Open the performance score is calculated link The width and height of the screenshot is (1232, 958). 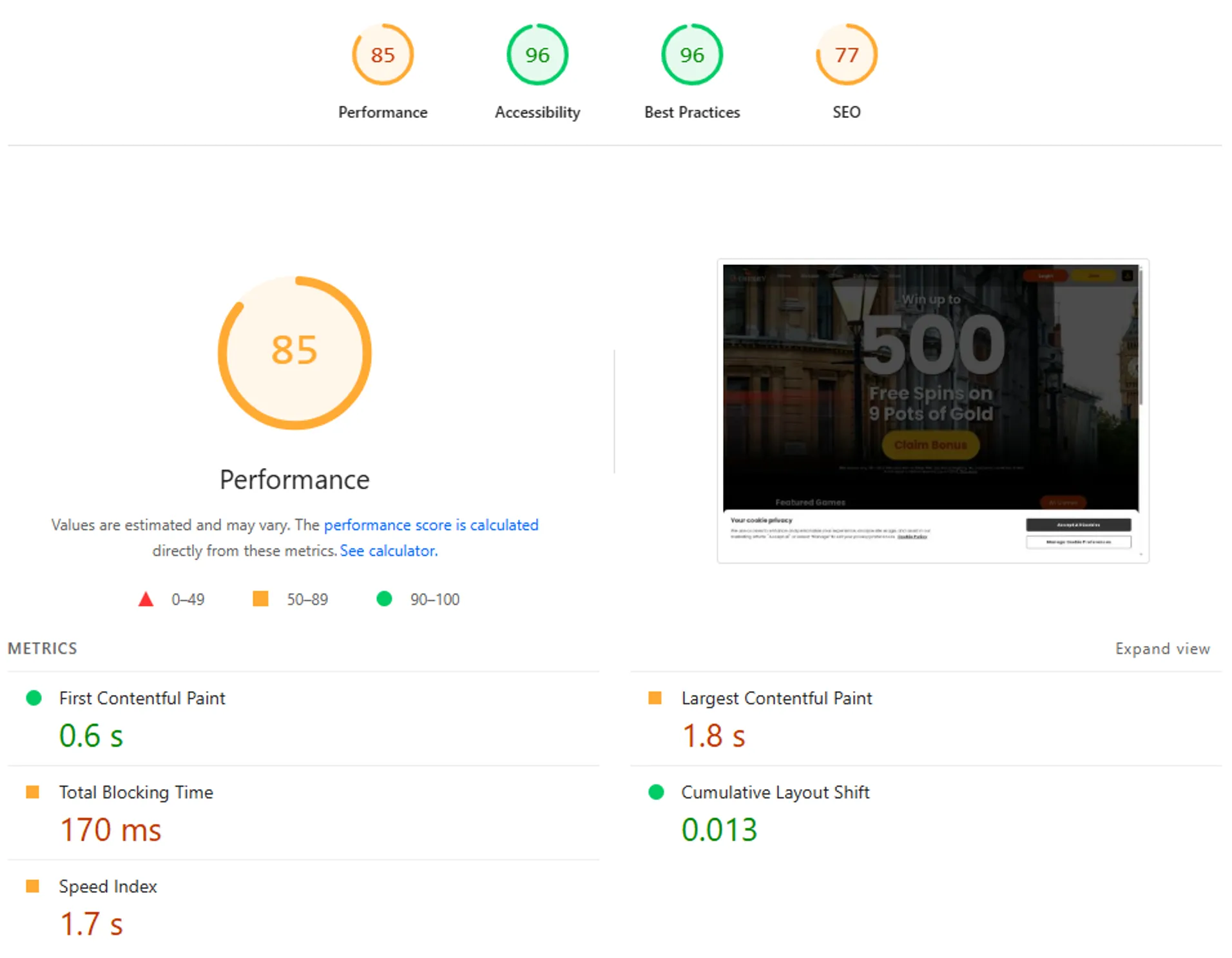pyautogui.click(x=431, y=525)
